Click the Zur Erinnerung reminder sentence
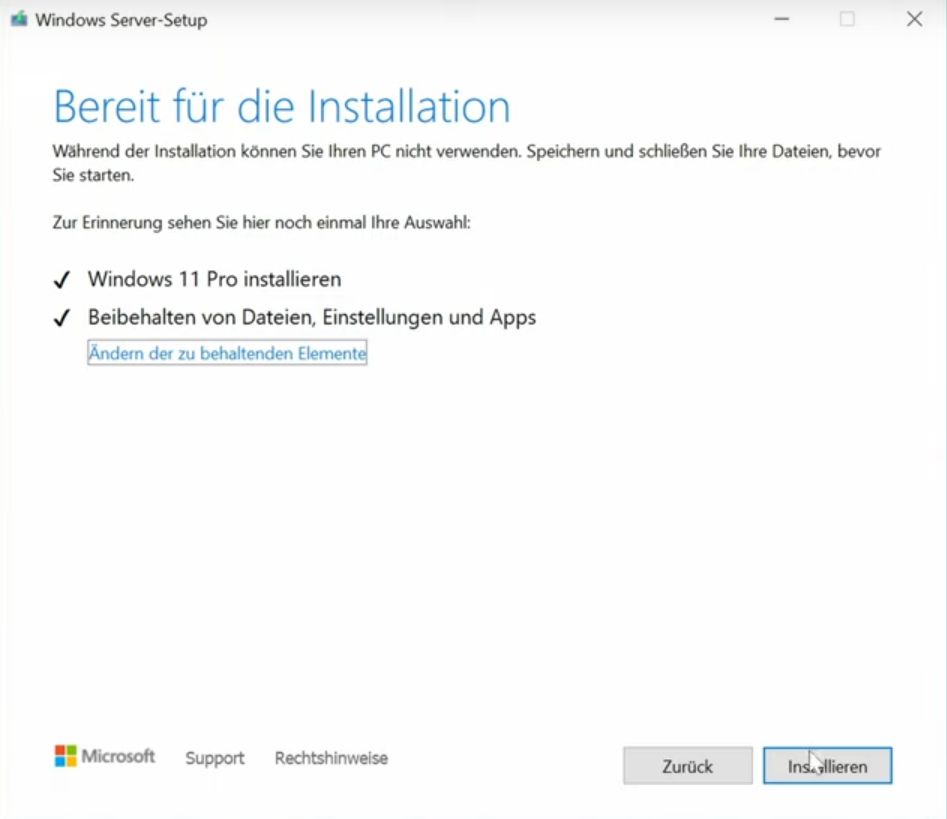Image resolution: width=947 pixels, height=819 pixels. (261, 222)
